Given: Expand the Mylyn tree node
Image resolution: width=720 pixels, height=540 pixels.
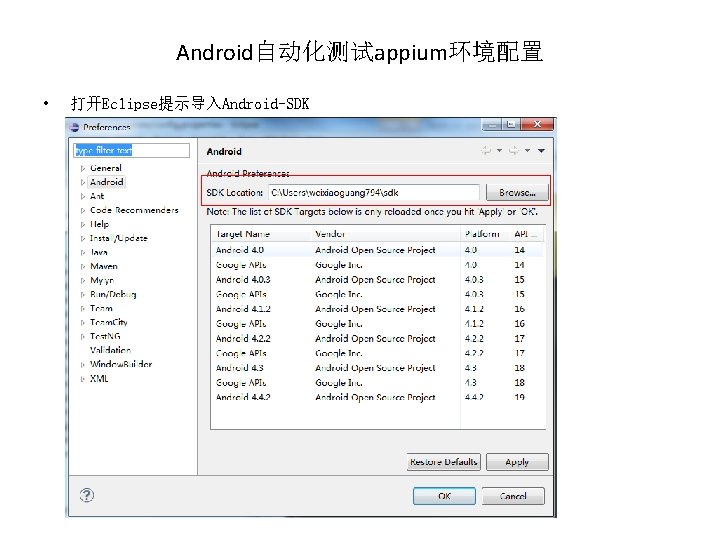Looking at the screenshot, I should (x=83, y=281).
